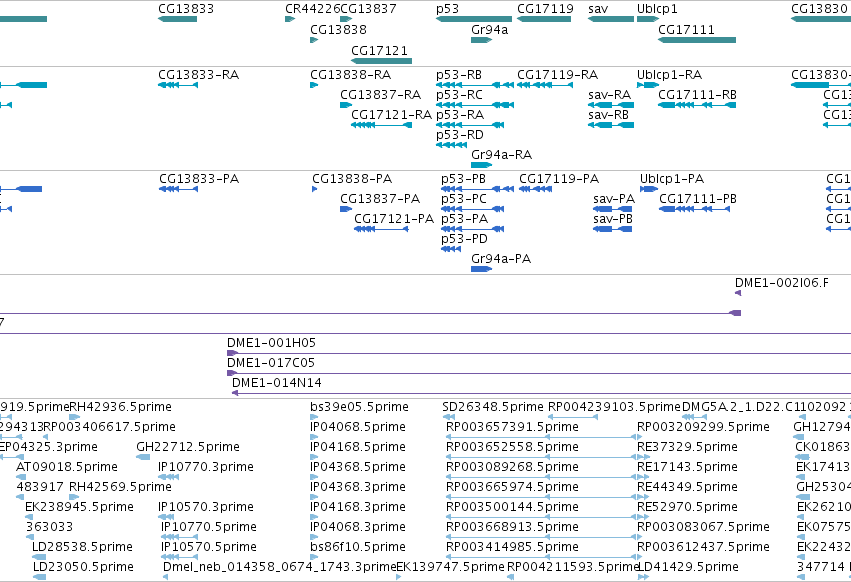Select the bs39e05.5prime EST label
This screenshot has width=851, height=582.
pyautogui.click(x=359, y=407)
